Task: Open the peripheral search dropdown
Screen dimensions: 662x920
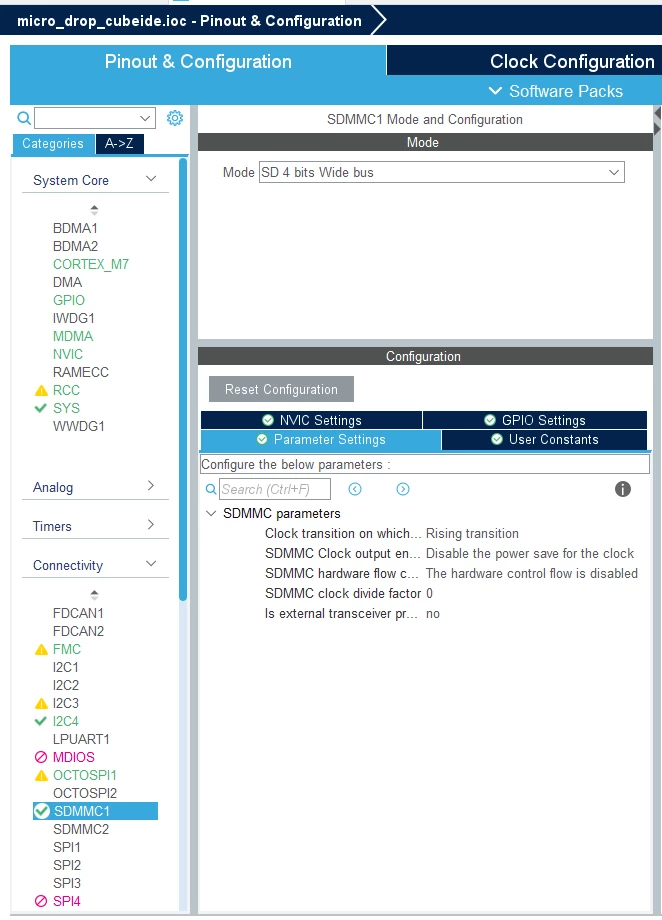Action: pos(145,118)
